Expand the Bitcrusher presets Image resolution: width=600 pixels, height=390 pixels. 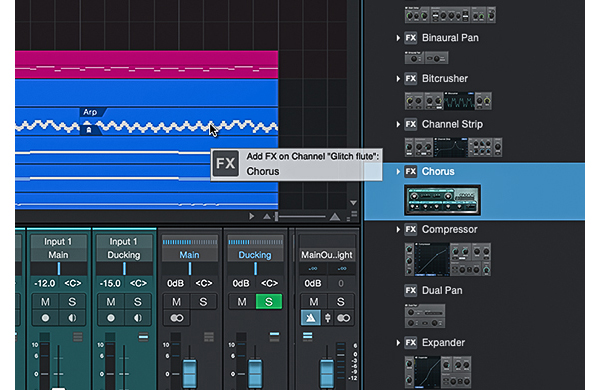click(x=398, y=78)
